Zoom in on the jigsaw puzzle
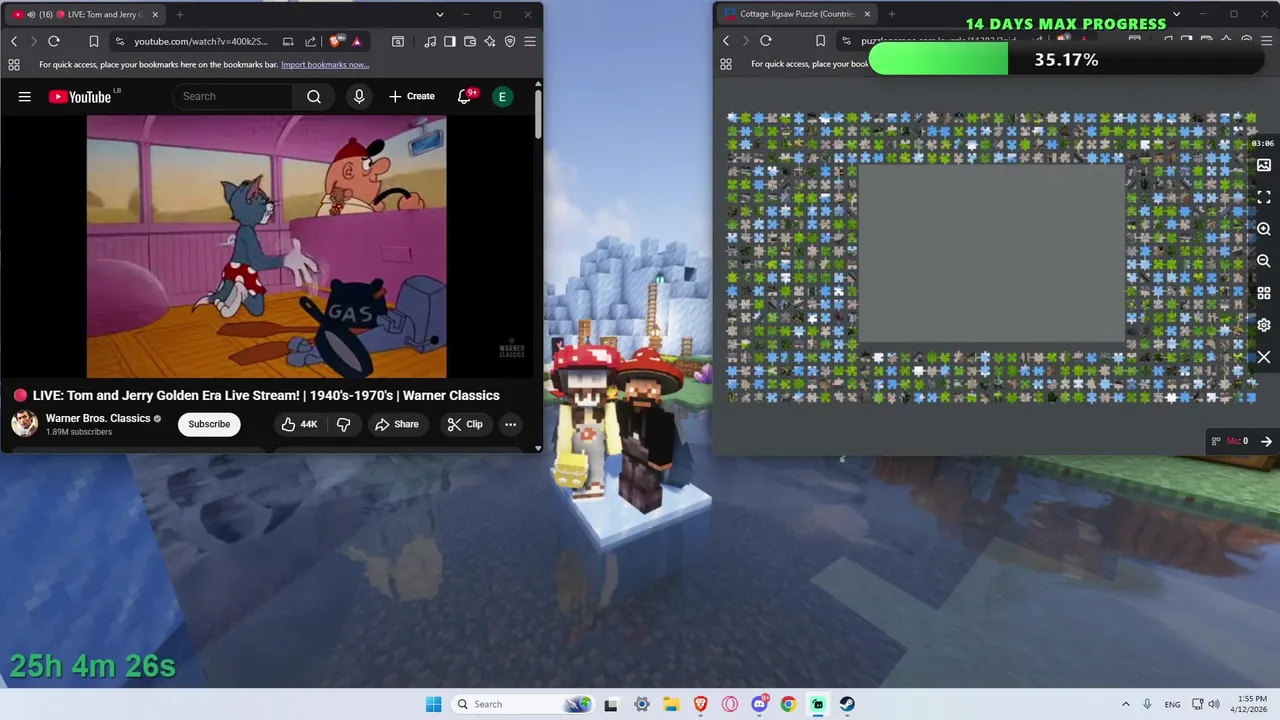1280x720 pixels. (1264, 229)
